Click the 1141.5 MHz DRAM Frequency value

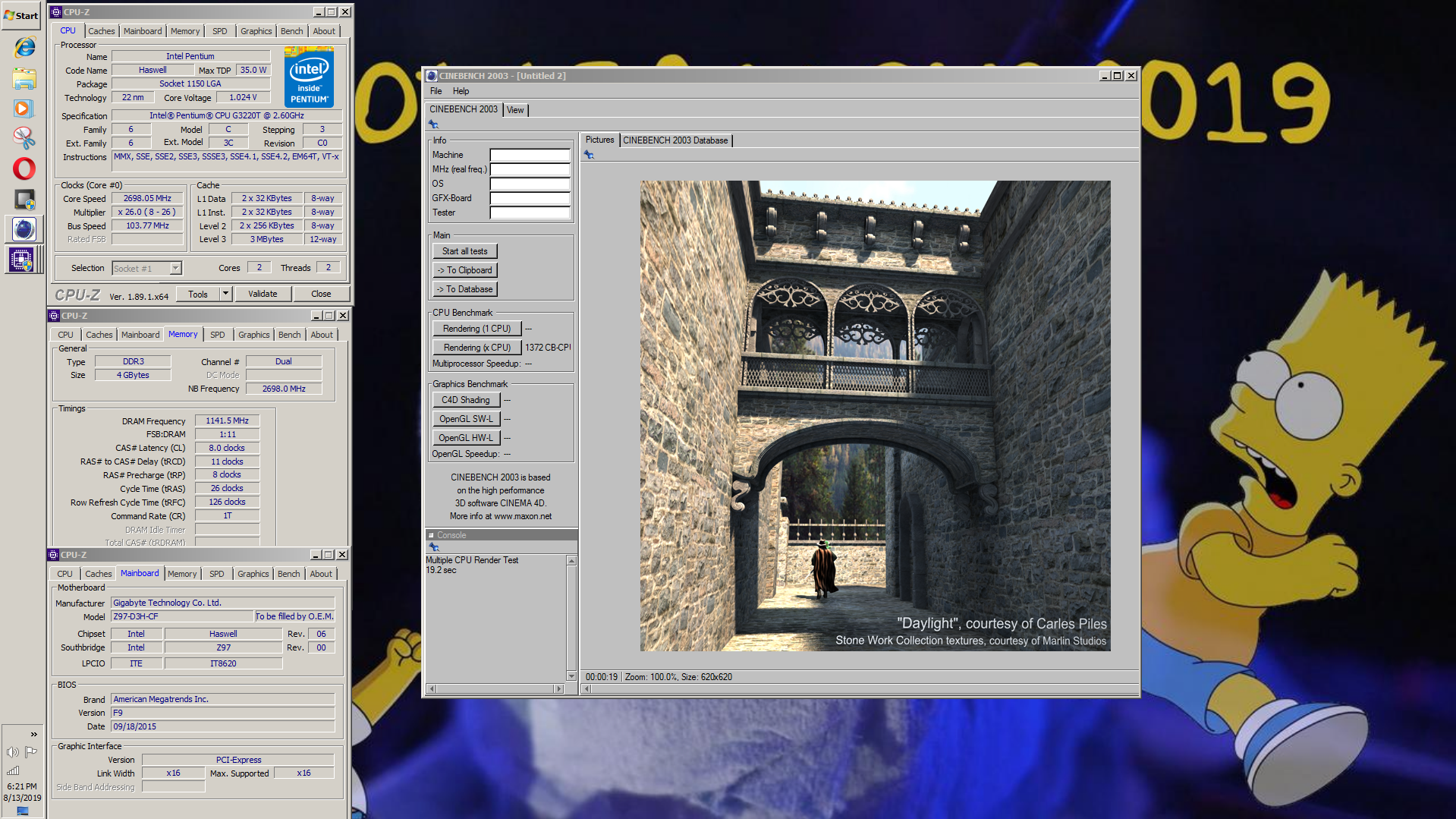(227, 421)
